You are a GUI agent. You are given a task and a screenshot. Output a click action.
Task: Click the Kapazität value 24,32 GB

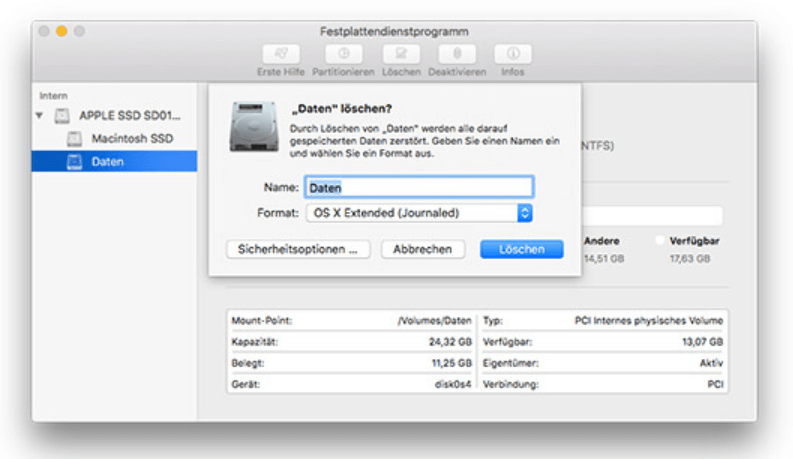pyautogui.click(x=450, y=342)
